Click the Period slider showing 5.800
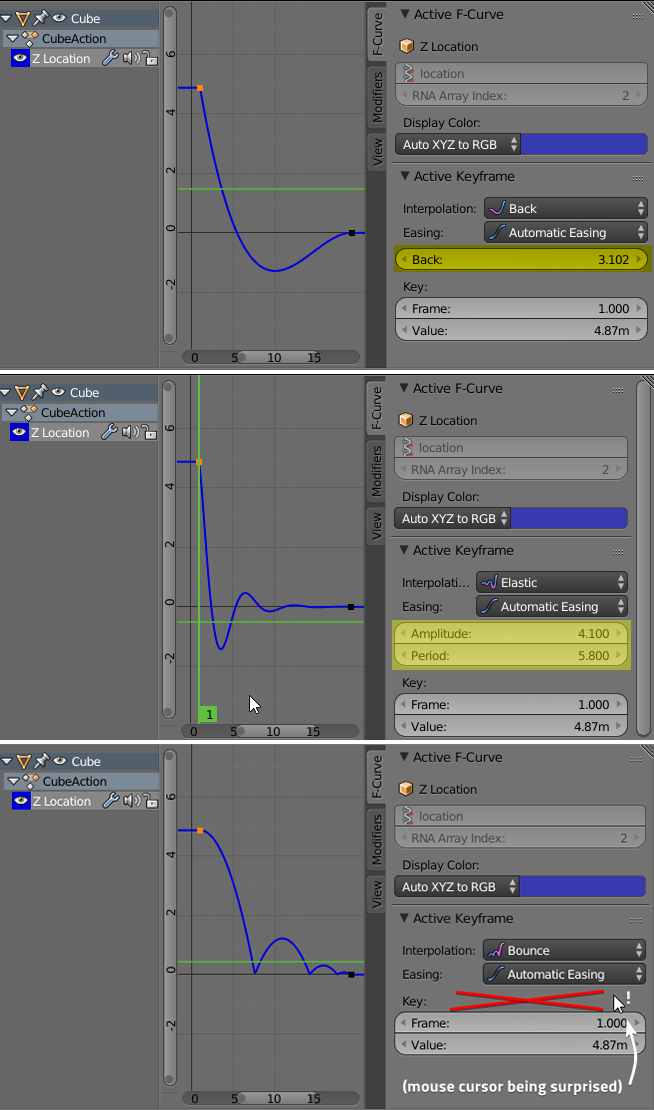The image size is (654, 1110). [x=510, y=656]
